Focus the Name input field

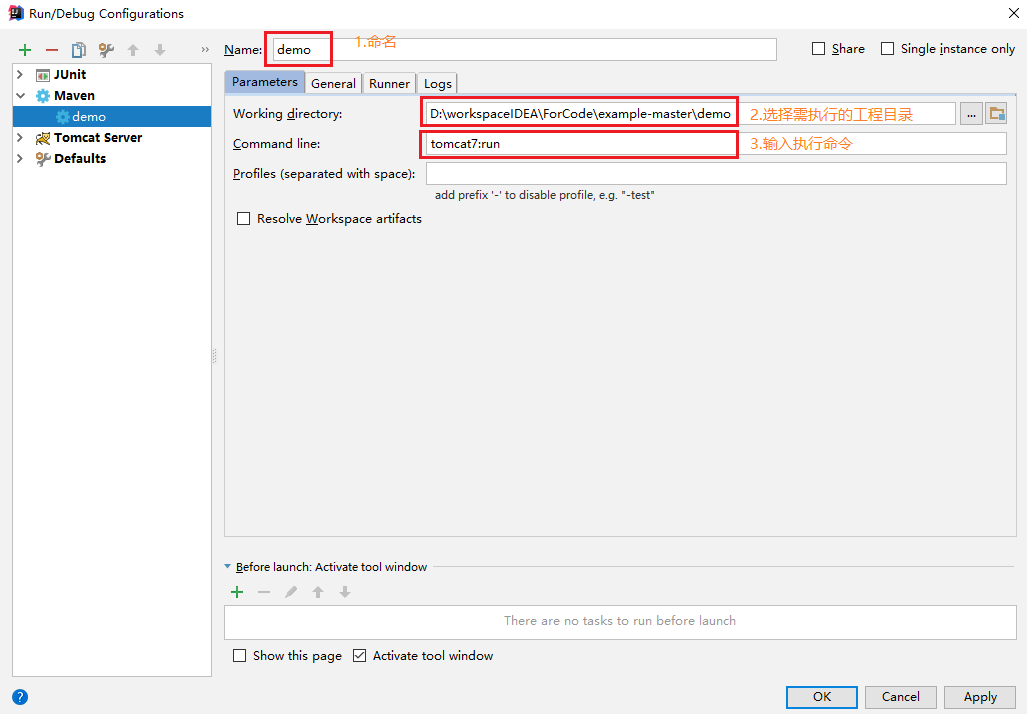[x=525, y=50]
